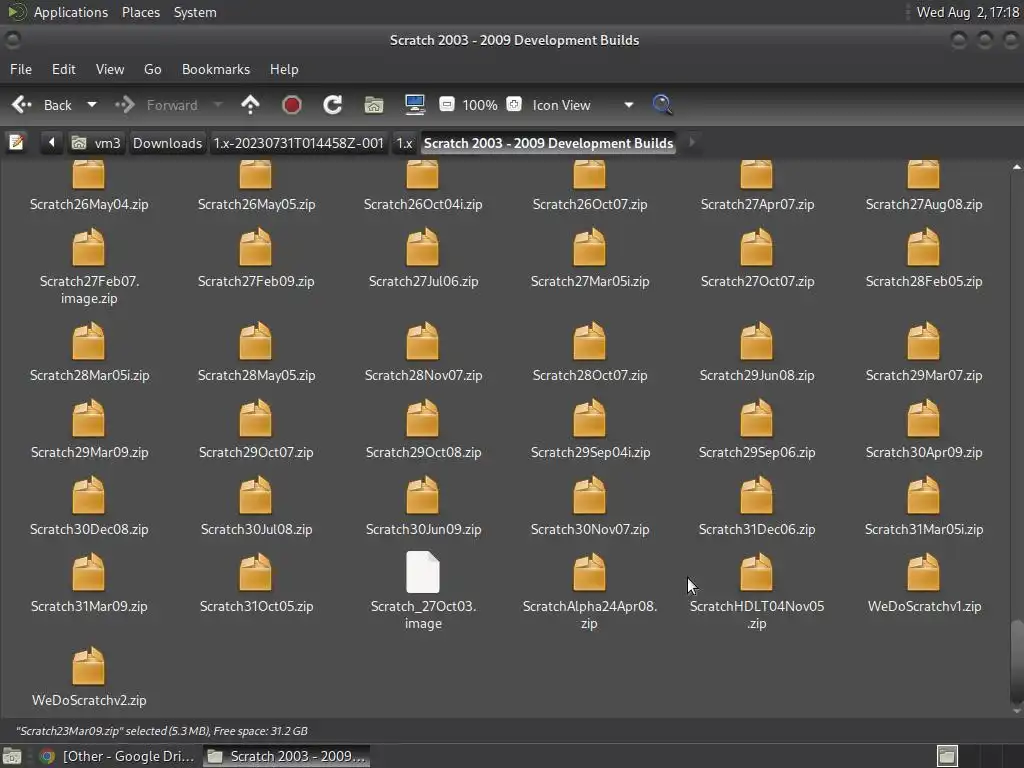Select the Scratch31Mar09.zip archive icon
This screenshot has height=768, width=1024.
[88, 571]
